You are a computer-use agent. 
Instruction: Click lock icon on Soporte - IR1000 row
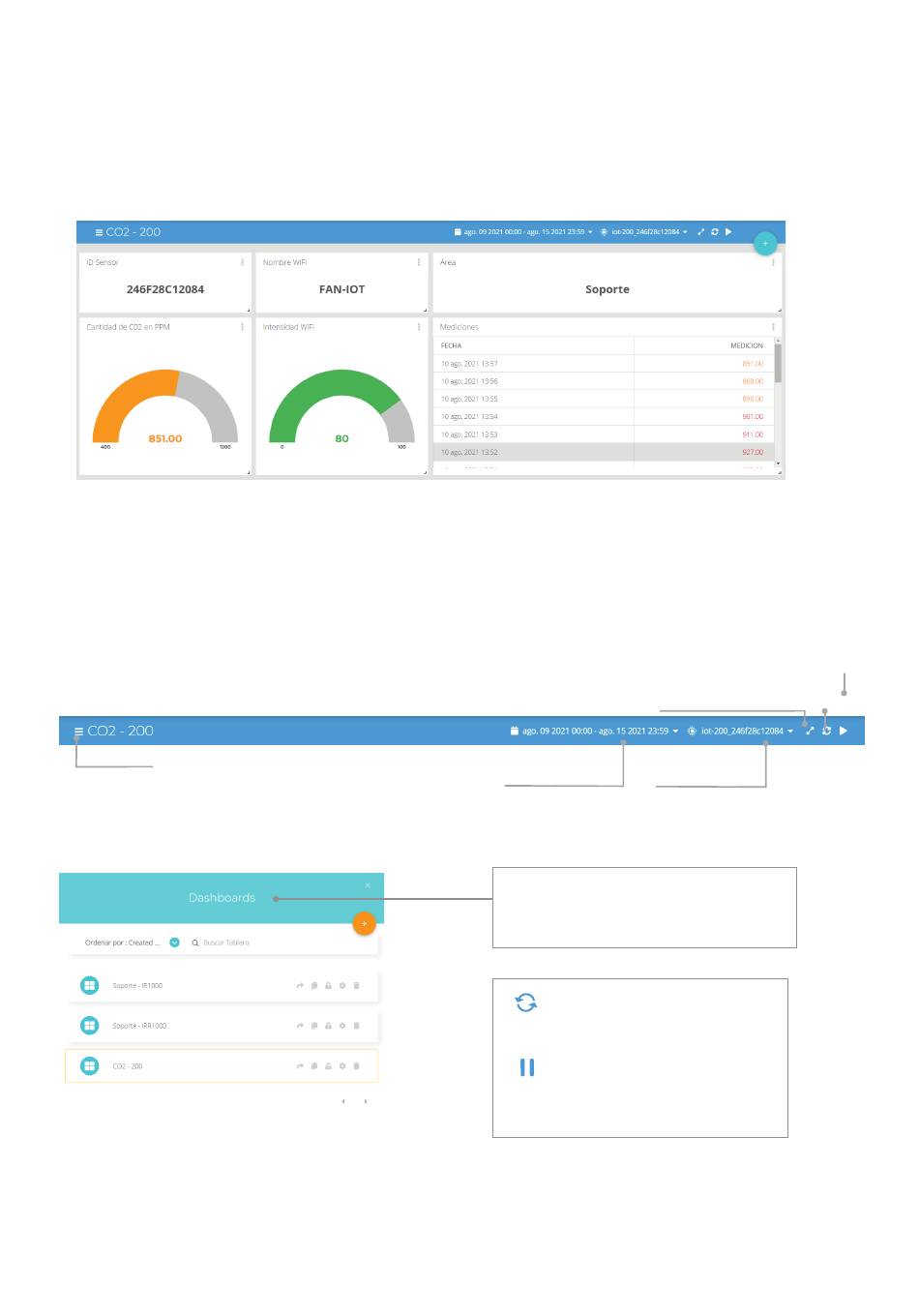tap(328, 986)
